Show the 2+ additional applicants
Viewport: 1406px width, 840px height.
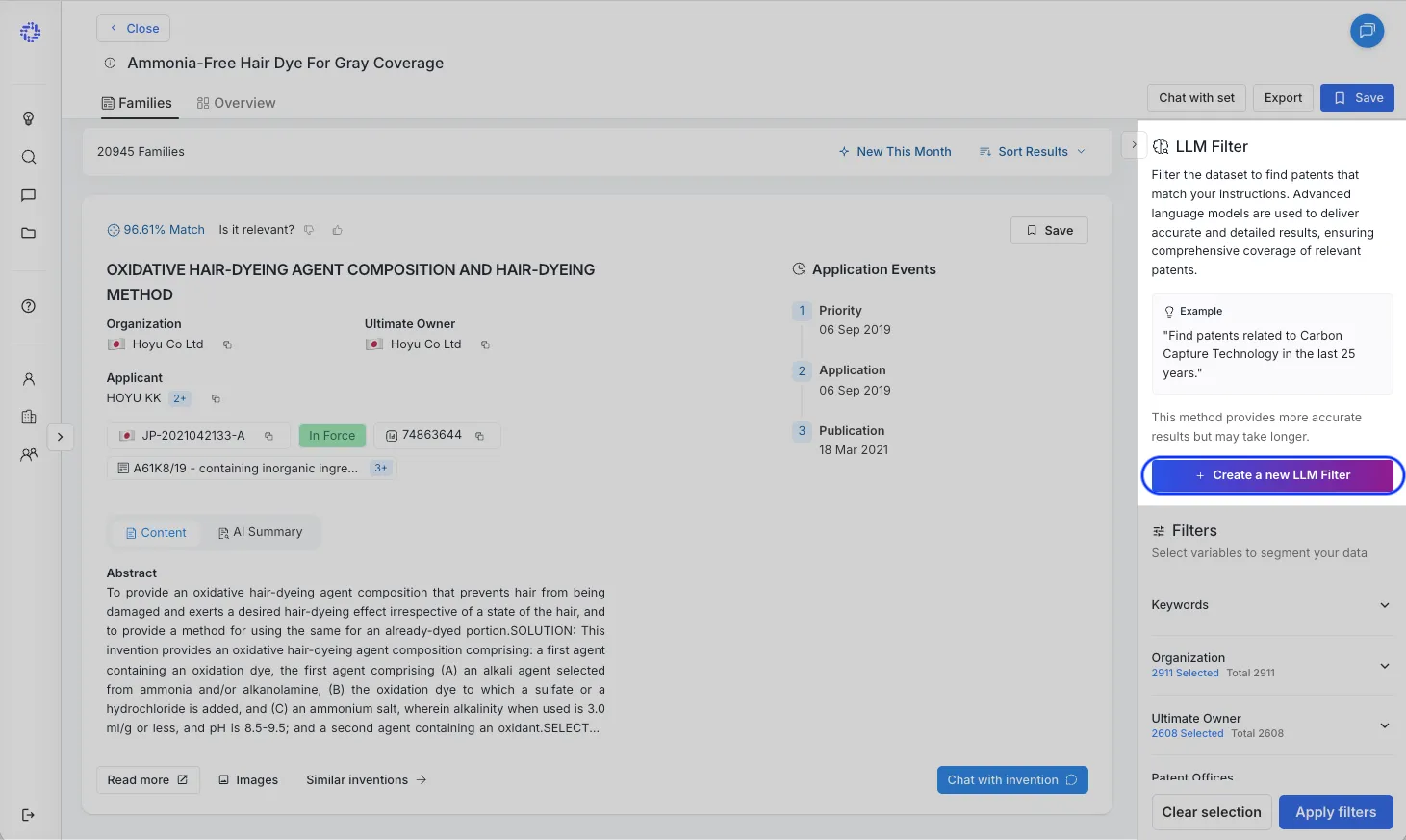tap(180, 398)
